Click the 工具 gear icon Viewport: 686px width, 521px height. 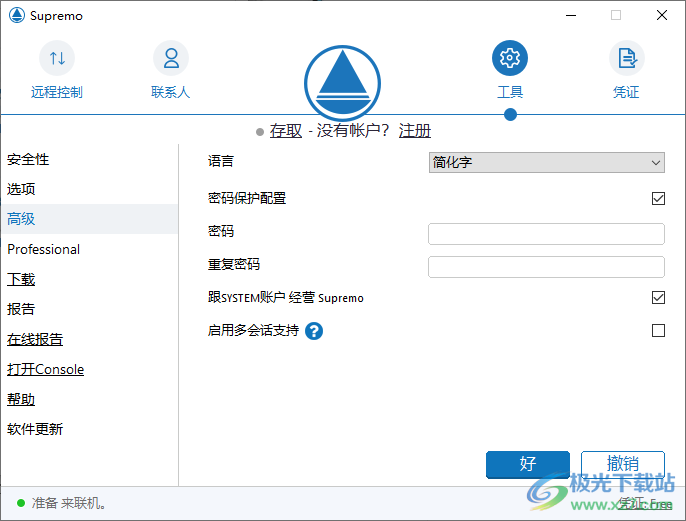click(510, 58)
